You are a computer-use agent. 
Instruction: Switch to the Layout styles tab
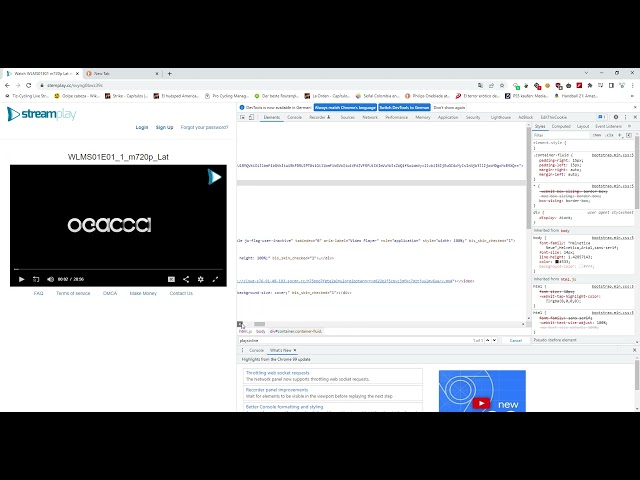(x=583, y=127)
